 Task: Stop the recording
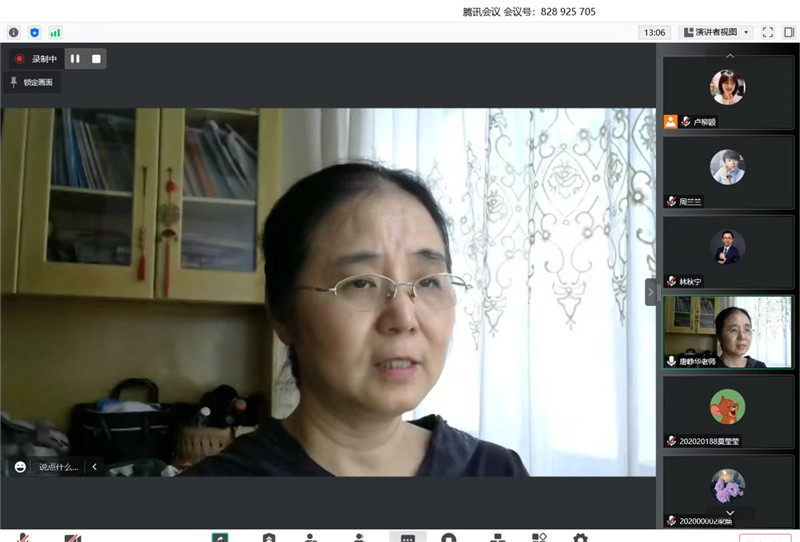coord(96,59)
